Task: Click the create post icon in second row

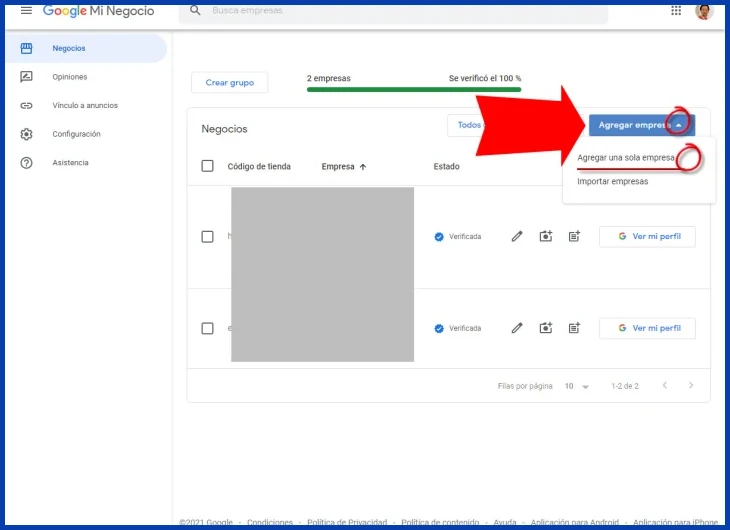Action: [x=575, y=328]
